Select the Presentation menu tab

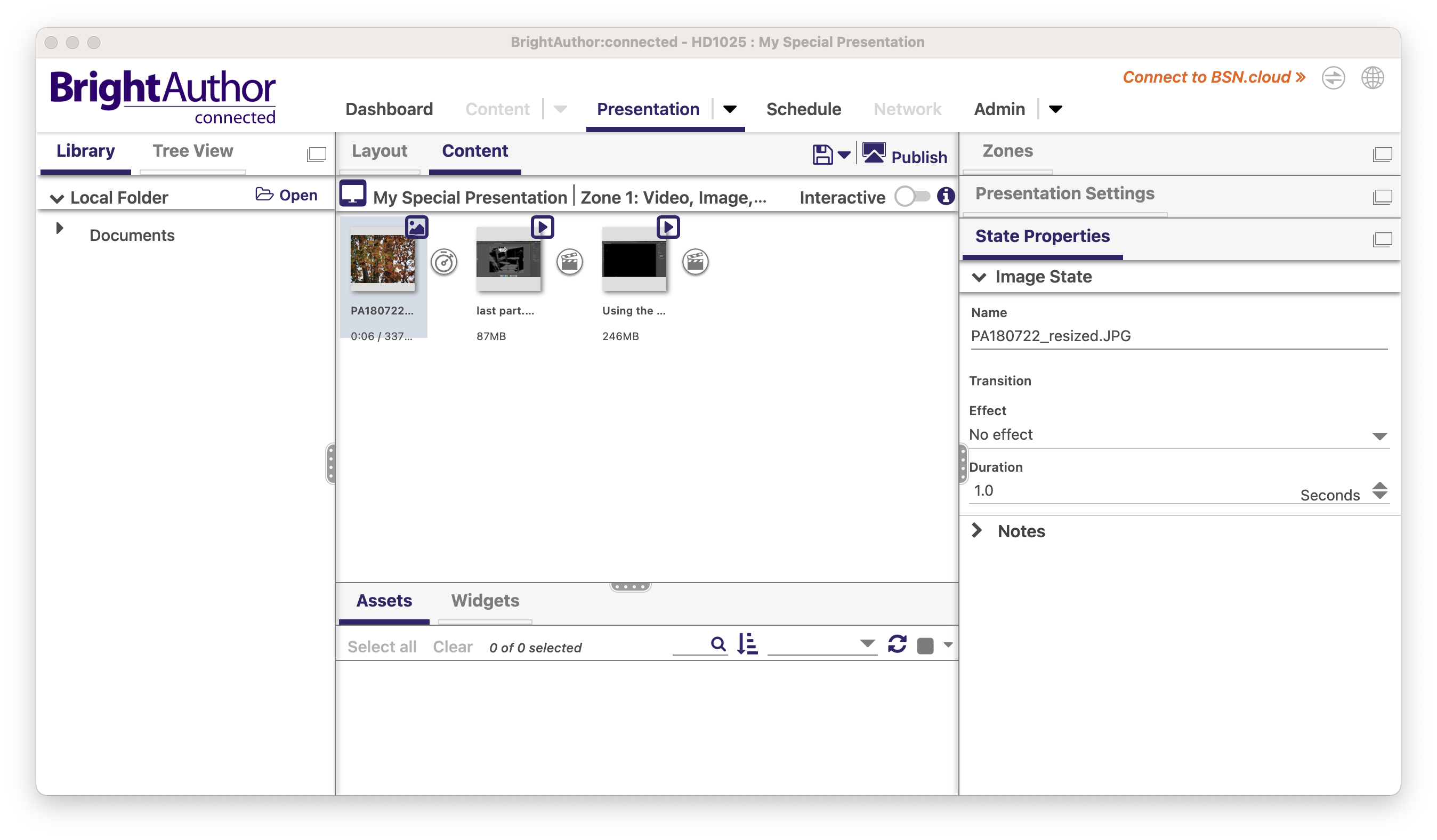(648, 109)
